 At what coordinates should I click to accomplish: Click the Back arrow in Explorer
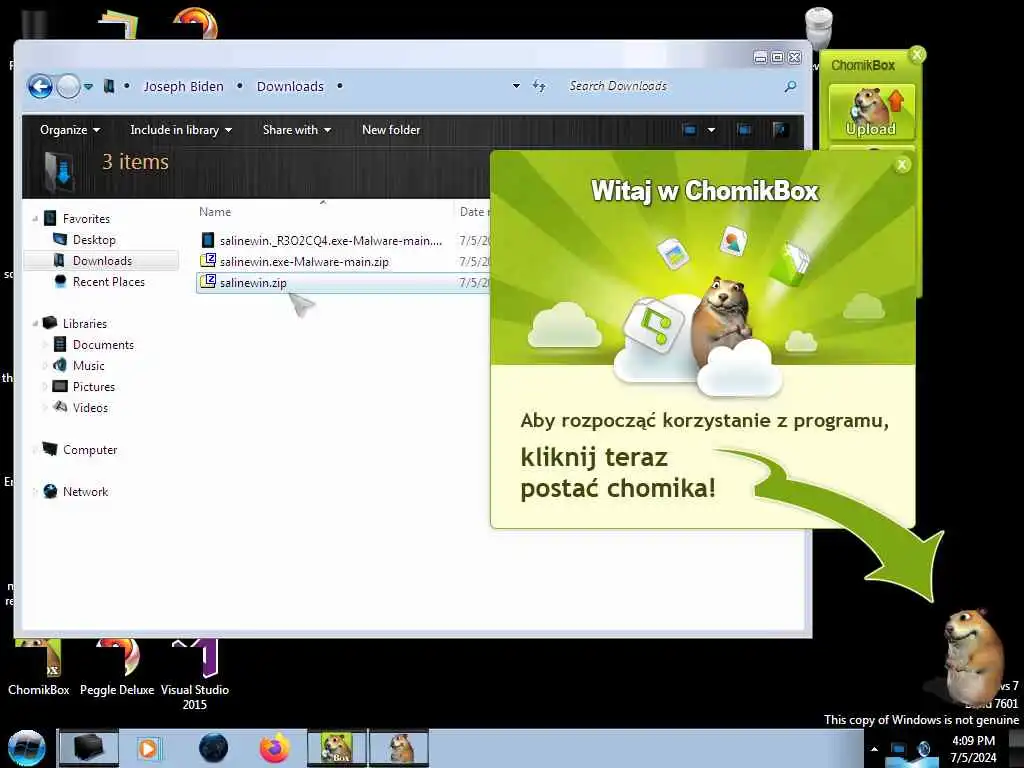(40, 86)
